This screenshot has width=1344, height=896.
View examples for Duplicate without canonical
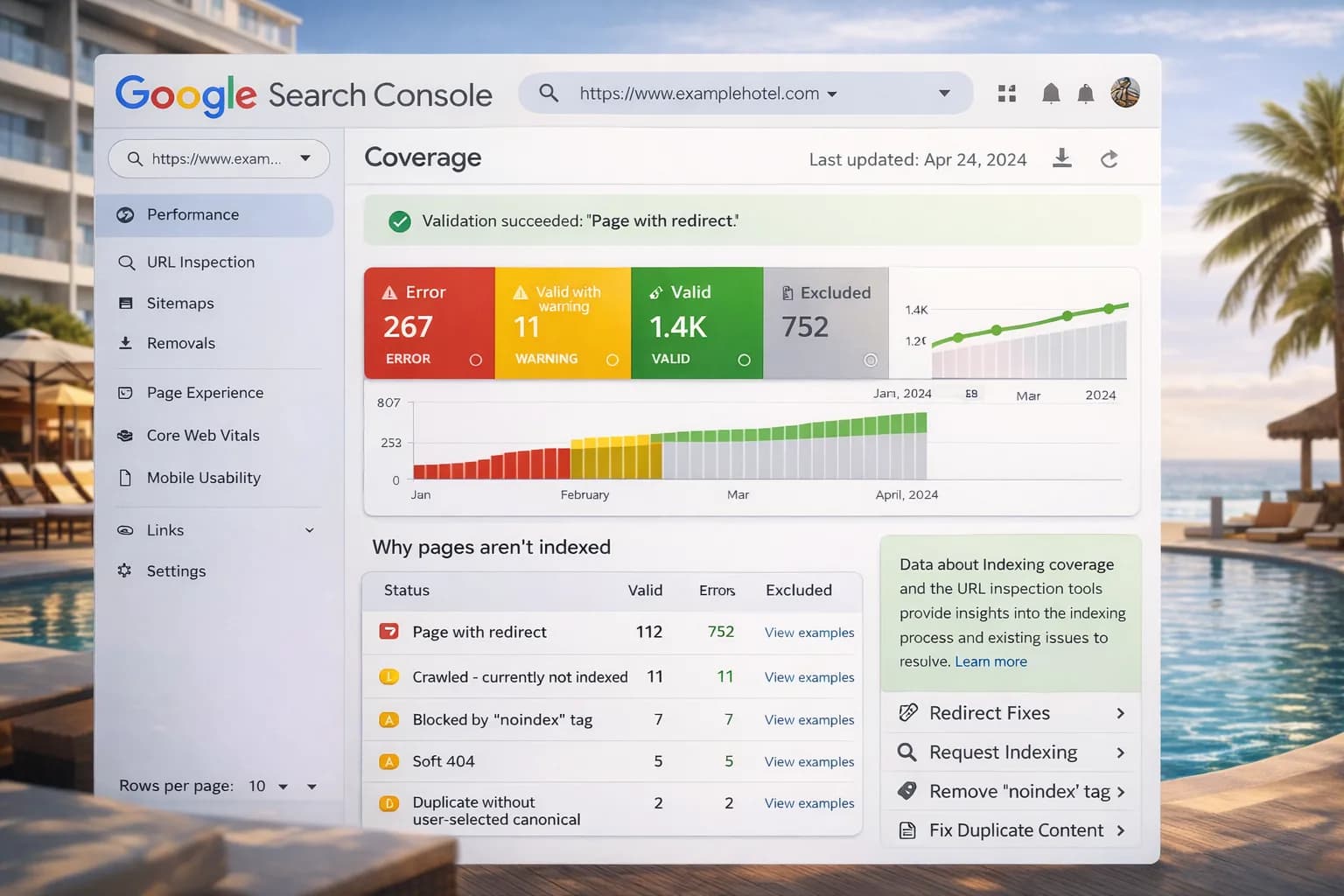(809, 803)
